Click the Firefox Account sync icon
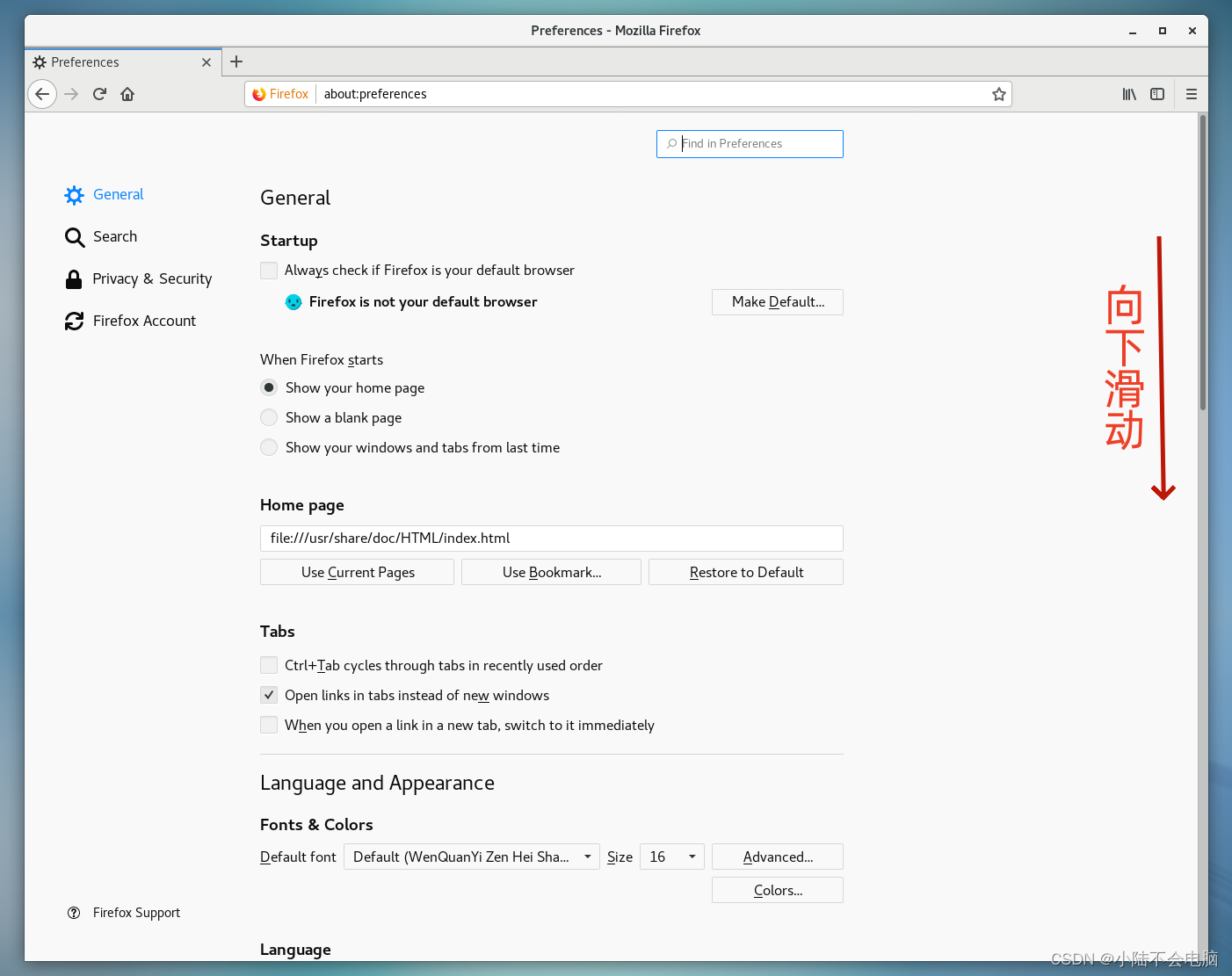This screenshot has height=976, width=1232. click(74, 321)
